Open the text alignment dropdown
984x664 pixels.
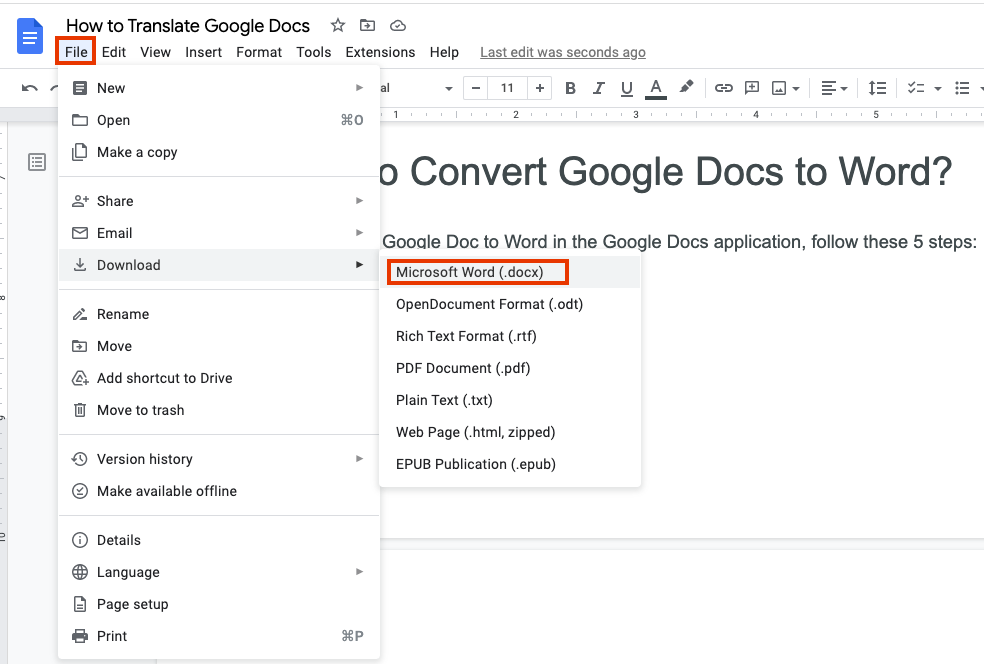coord(843,88)
